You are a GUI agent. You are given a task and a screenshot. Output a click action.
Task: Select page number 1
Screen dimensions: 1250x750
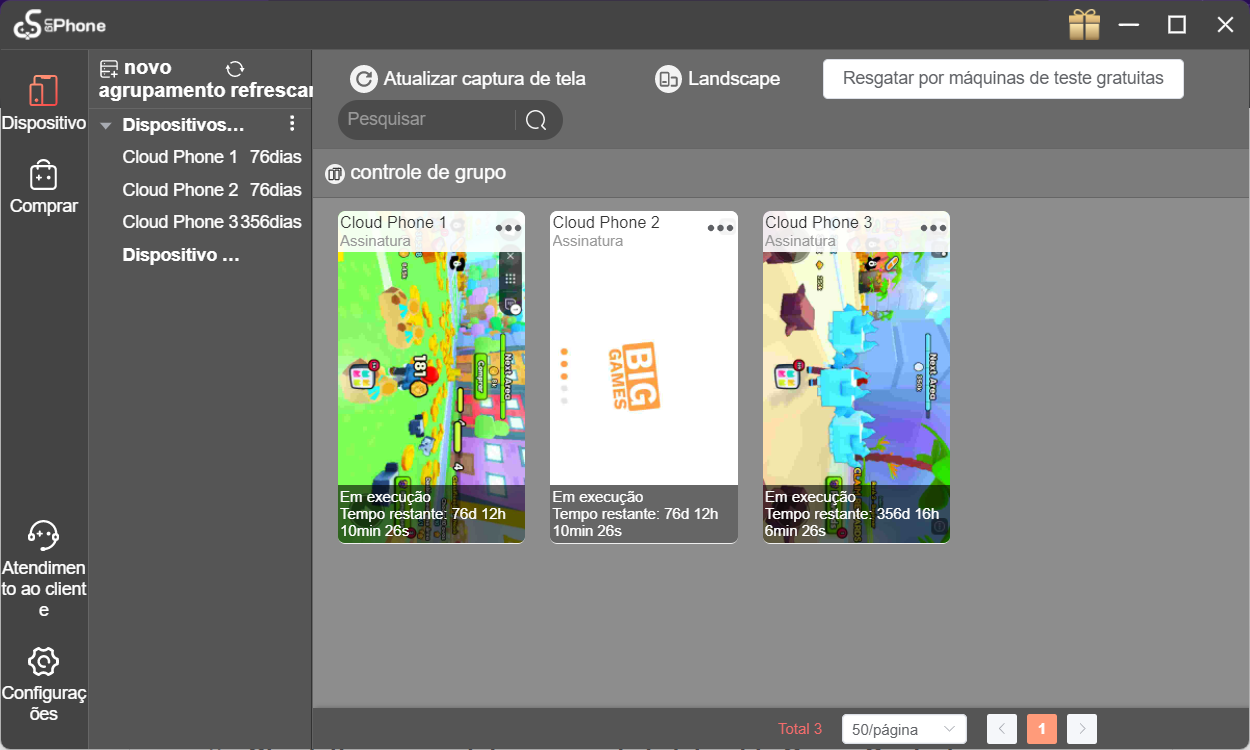point(1042,729)
